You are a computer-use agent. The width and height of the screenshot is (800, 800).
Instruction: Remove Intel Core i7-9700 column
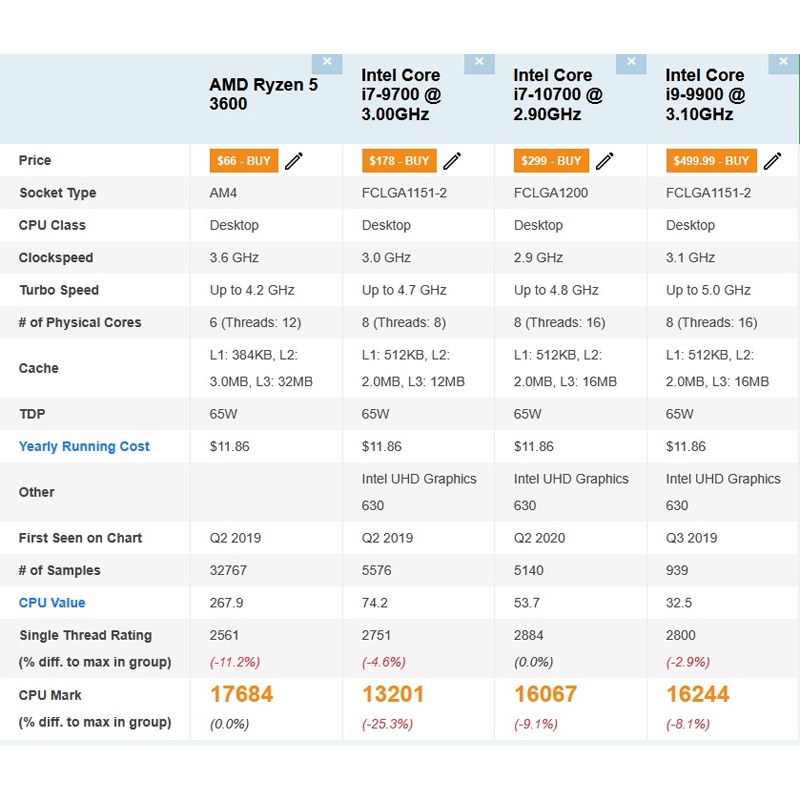click(478, 63)
